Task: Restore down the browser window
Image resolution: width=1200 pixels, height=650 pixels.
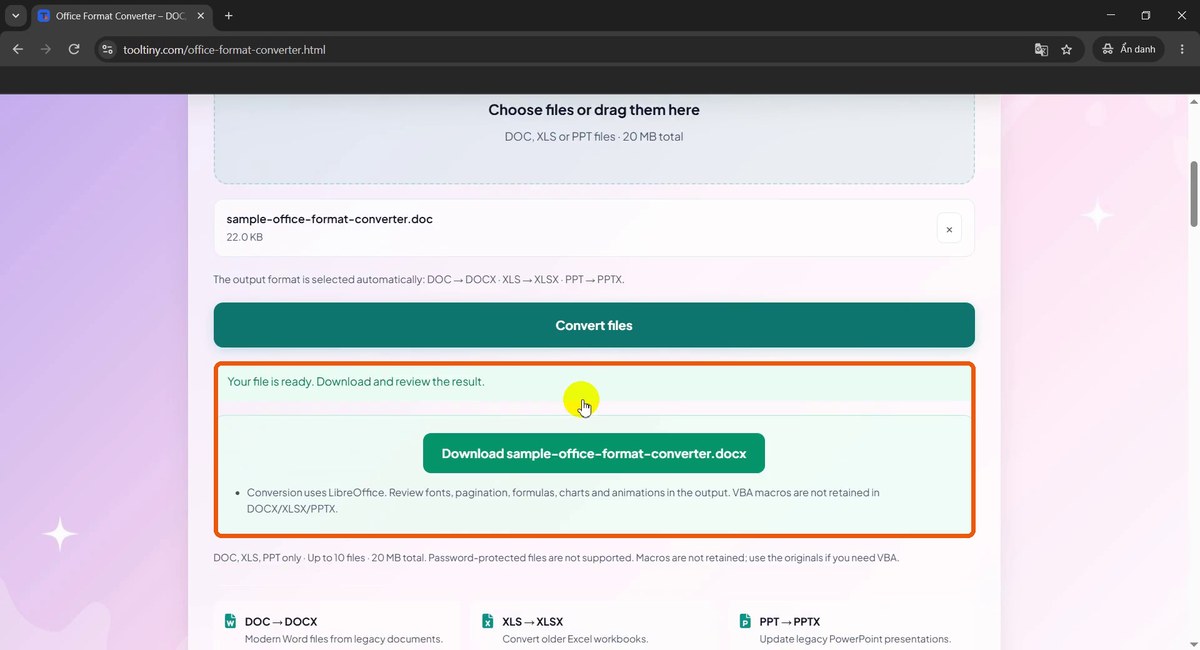Action: point(1146,16)
